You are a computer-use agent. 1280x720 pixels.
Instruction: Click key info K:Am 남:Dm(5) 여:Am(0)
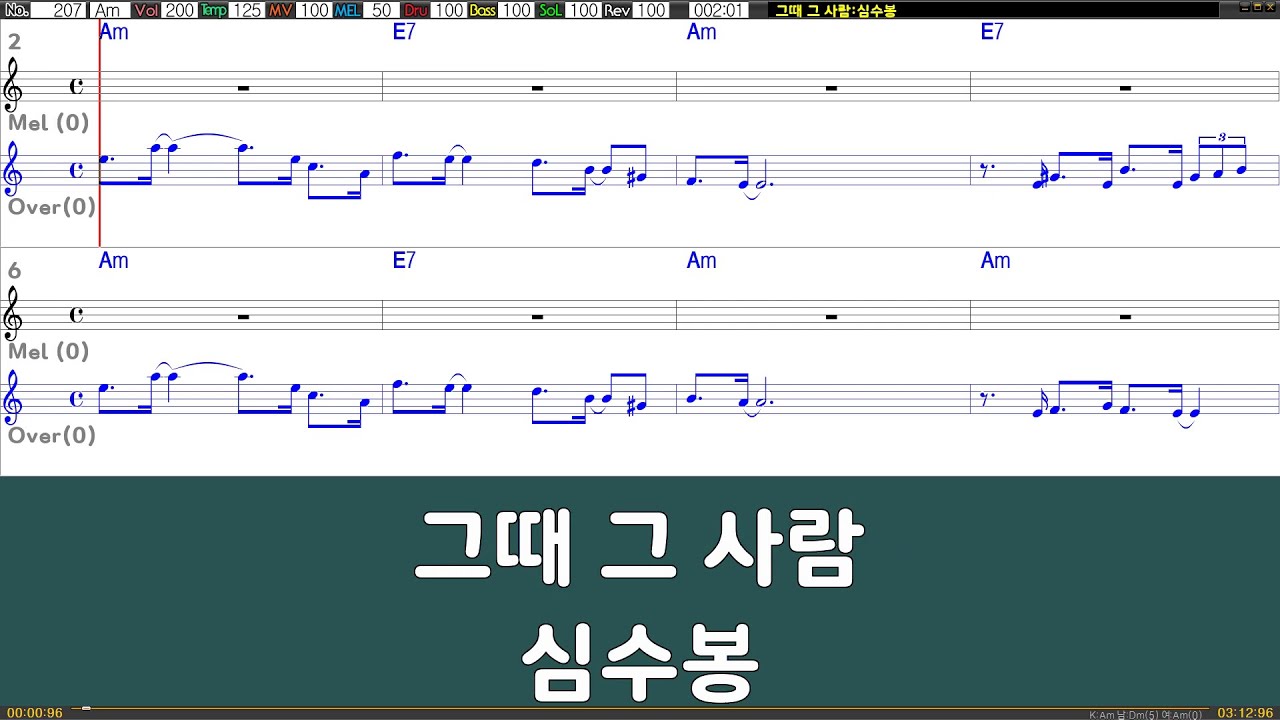pos(1146,715)
